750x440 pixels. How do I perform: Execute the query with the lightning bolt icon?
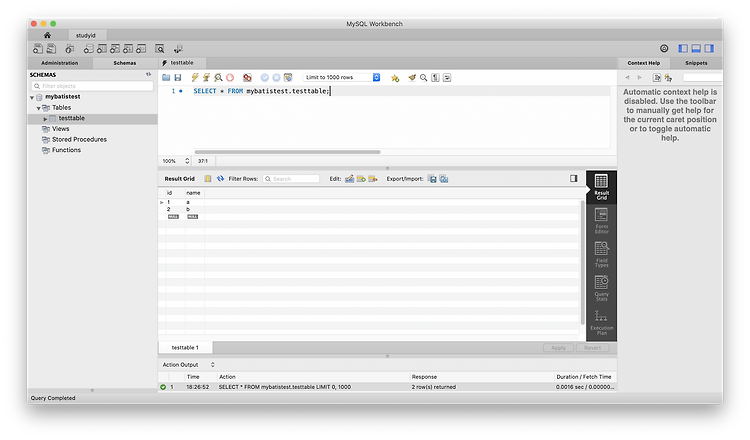click(195, 77)
